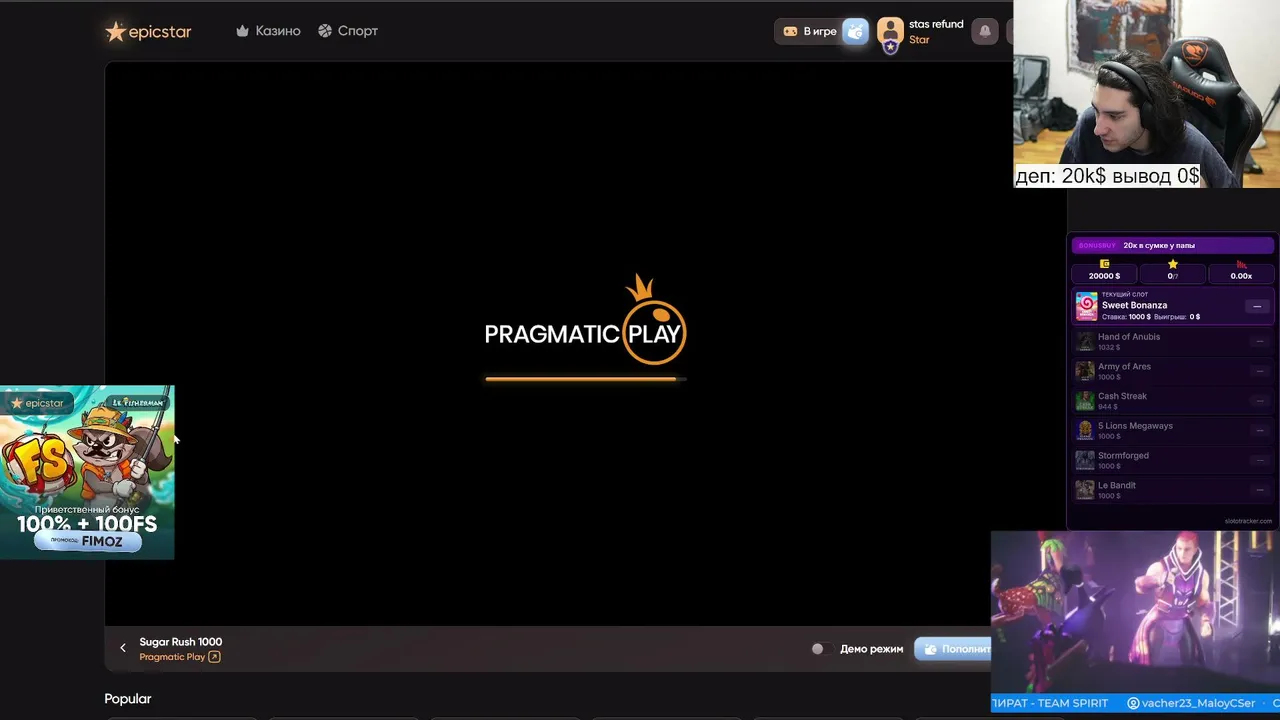Image resolution: width=1280 pixels, height=720 pixels.
Task: Click the 20000 $ balance stat
Action: (x=1104, y=276)
